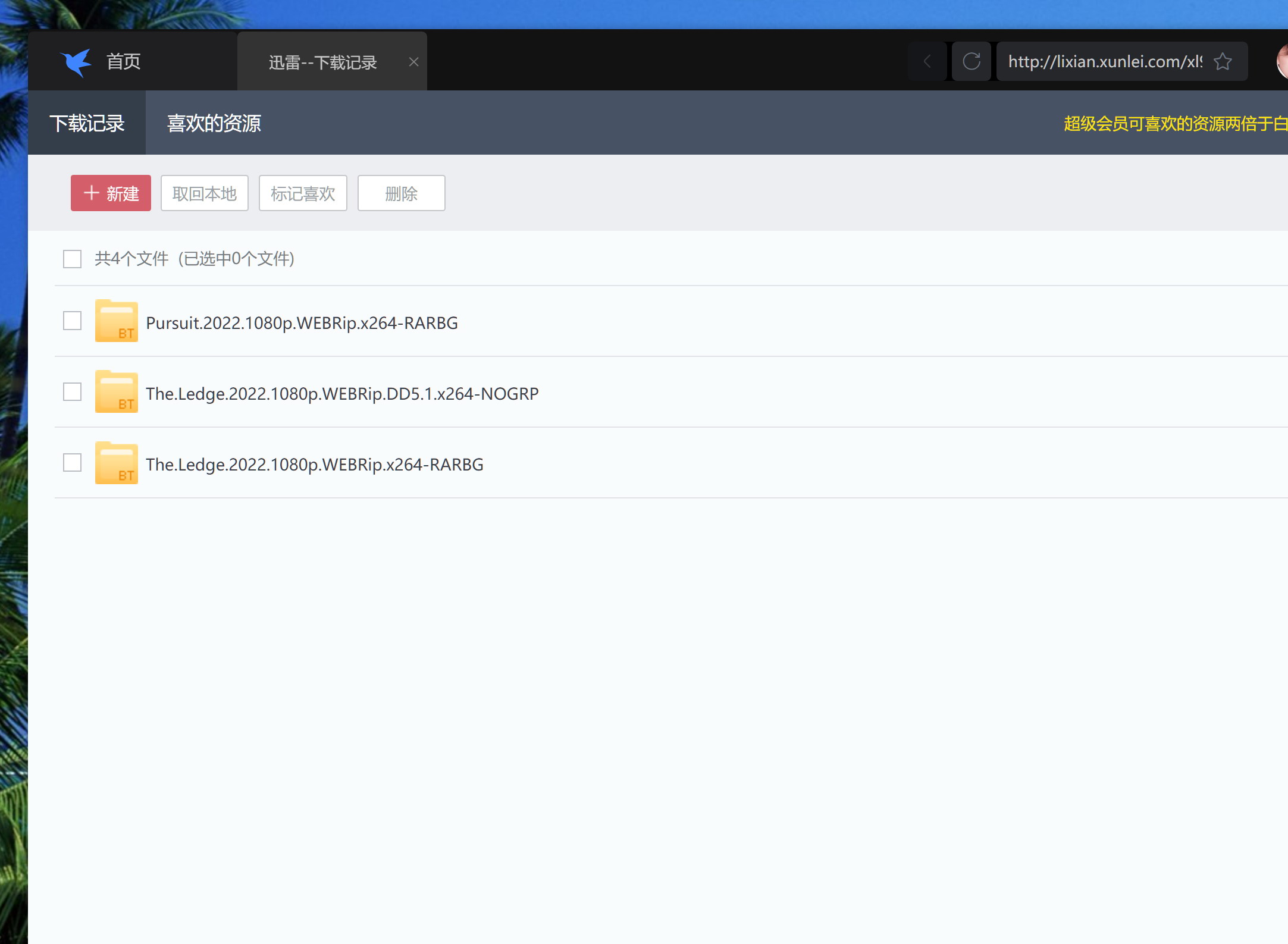Screen dimensions: 1288x944
Task: Close the 迅雷--下载记录 tab
Action: (x=414, y=62)
